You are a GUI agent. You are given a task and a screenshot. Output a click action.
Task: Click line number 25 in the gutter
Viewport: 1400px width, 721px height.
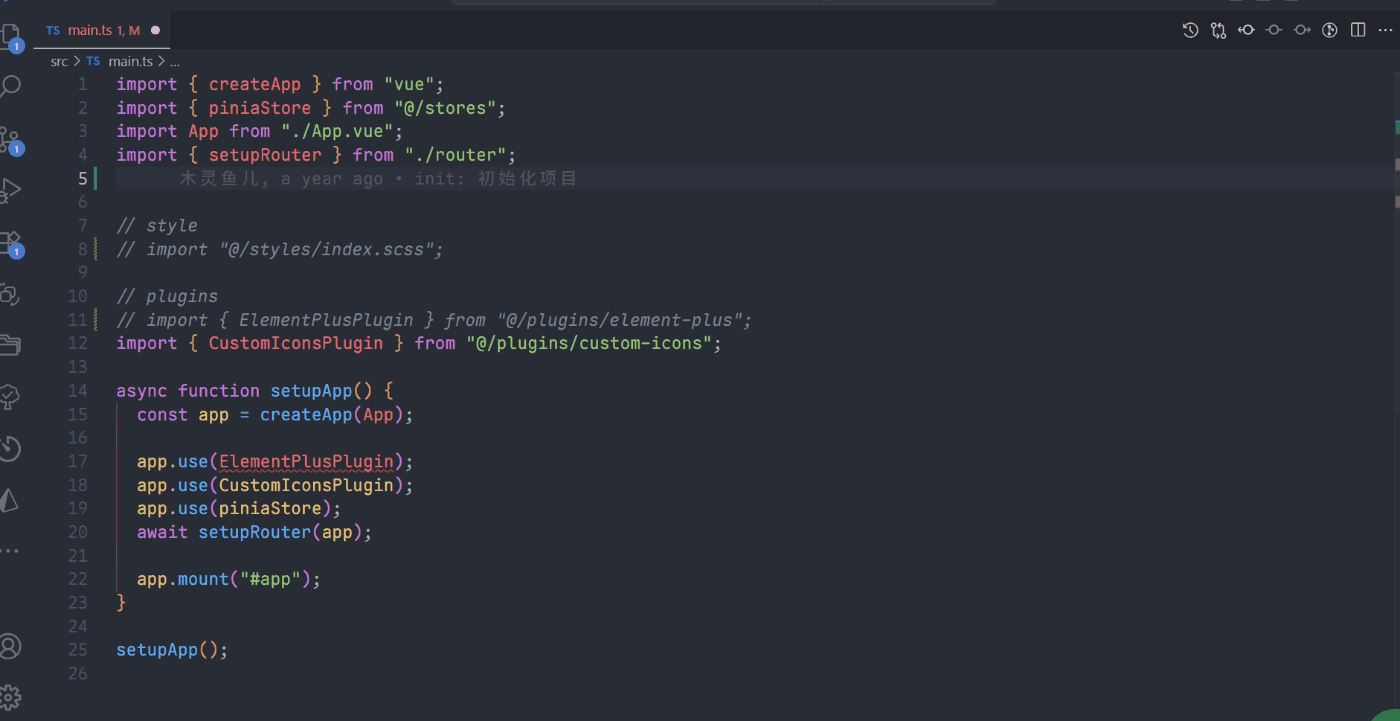pyautogui.click(x=78, y=650)
